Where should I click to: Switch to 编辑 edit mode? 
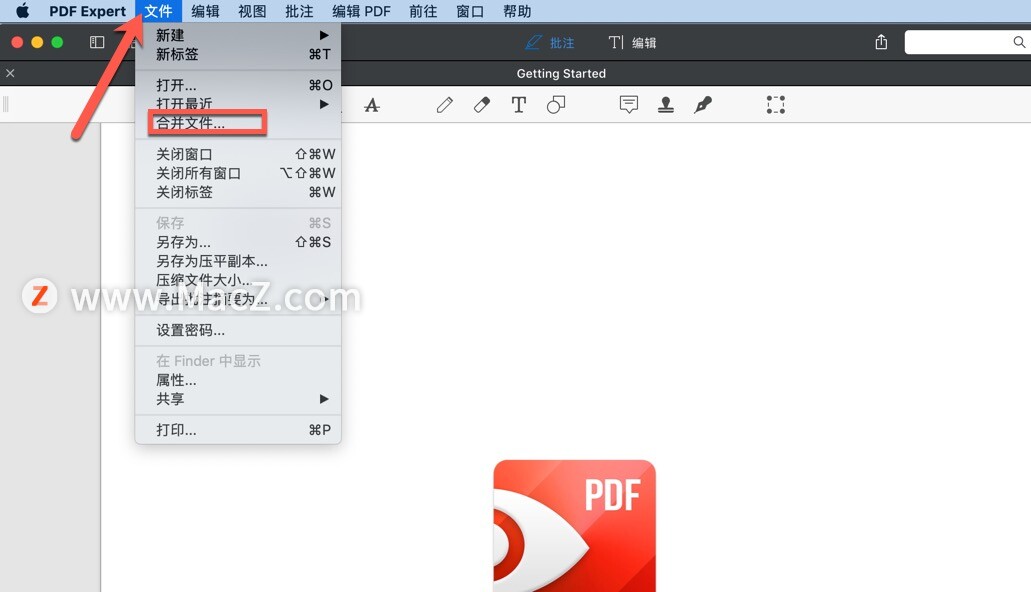coord(632,43)
